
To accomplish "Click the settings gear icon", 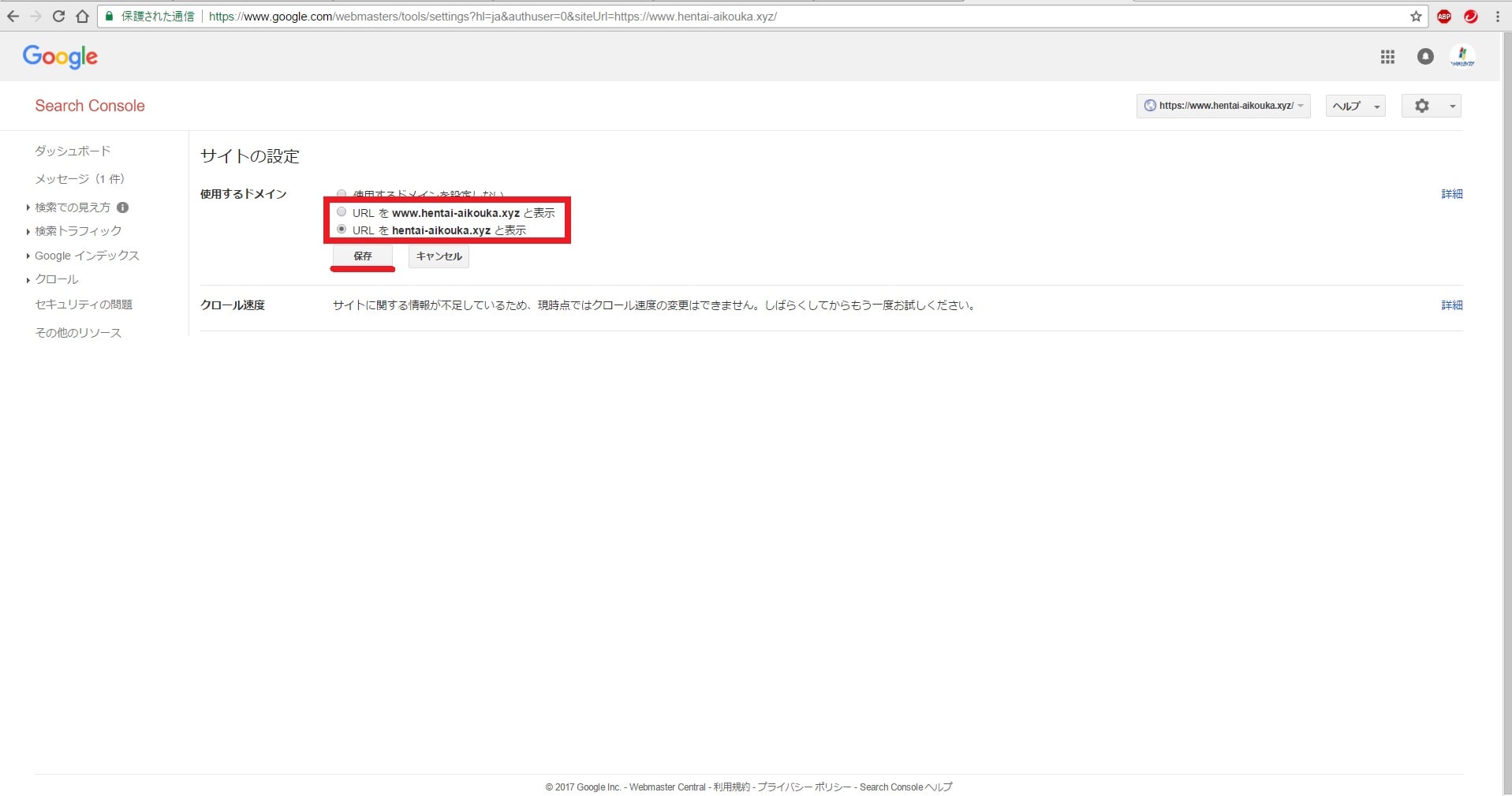I will [x=1421, y=106].
